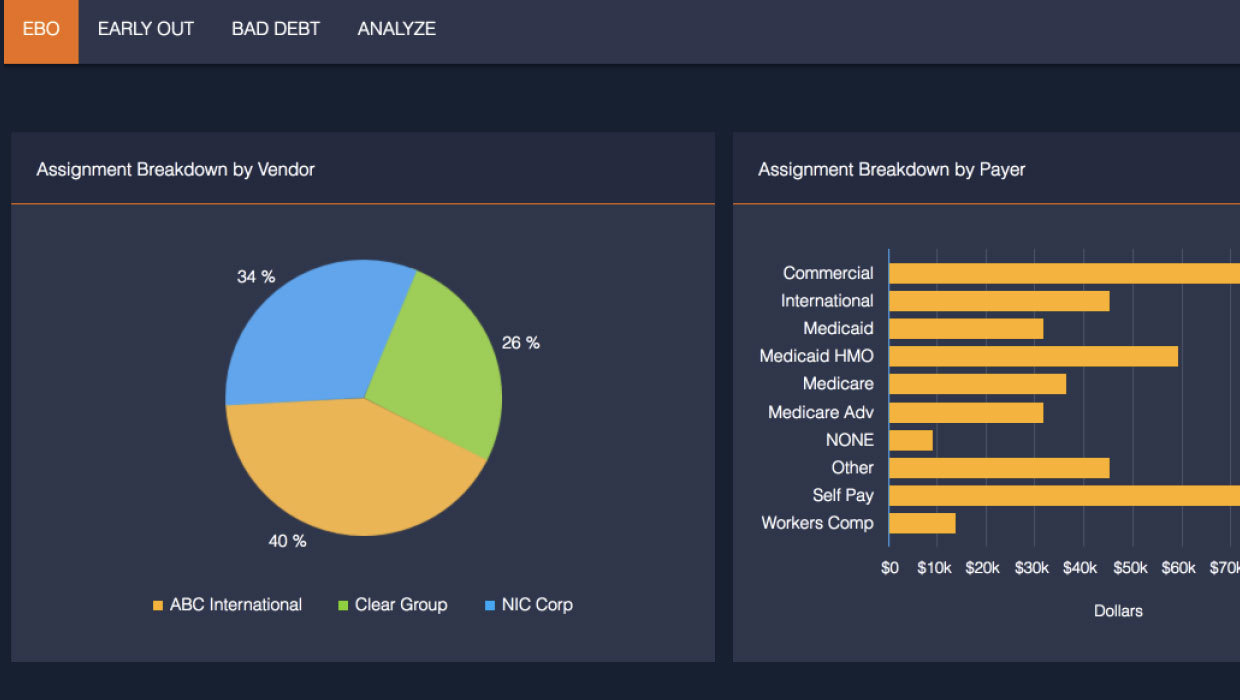The width and height of the screenshot is (1240, 700).
Task: Select the Medicare bar in chart
Action: click(x=977, y=384)
